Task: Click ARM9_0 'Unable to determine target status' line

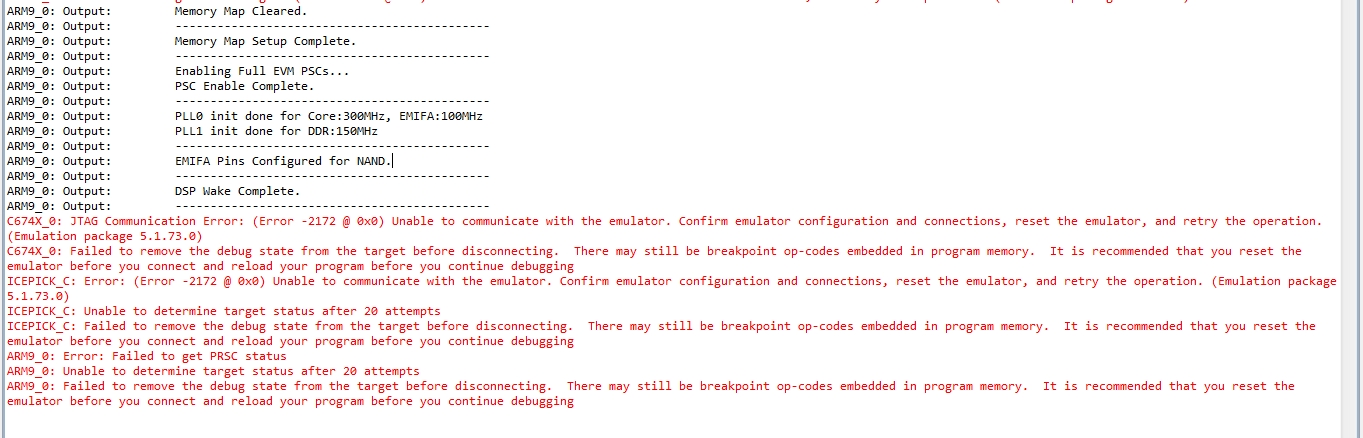Action: coord(213,371)
